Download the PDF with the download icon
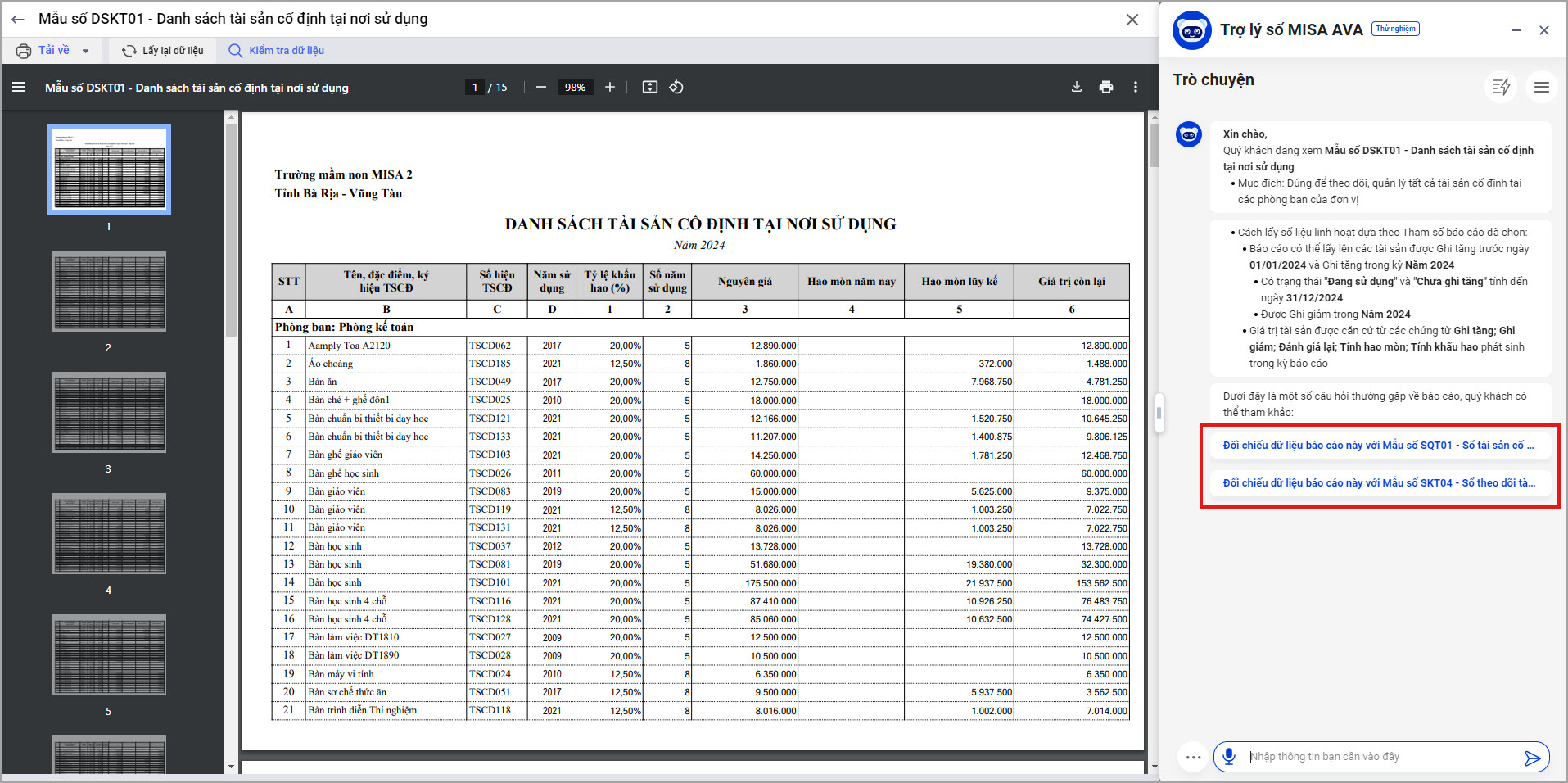The image size is (1568, 783). (1077, 87)
